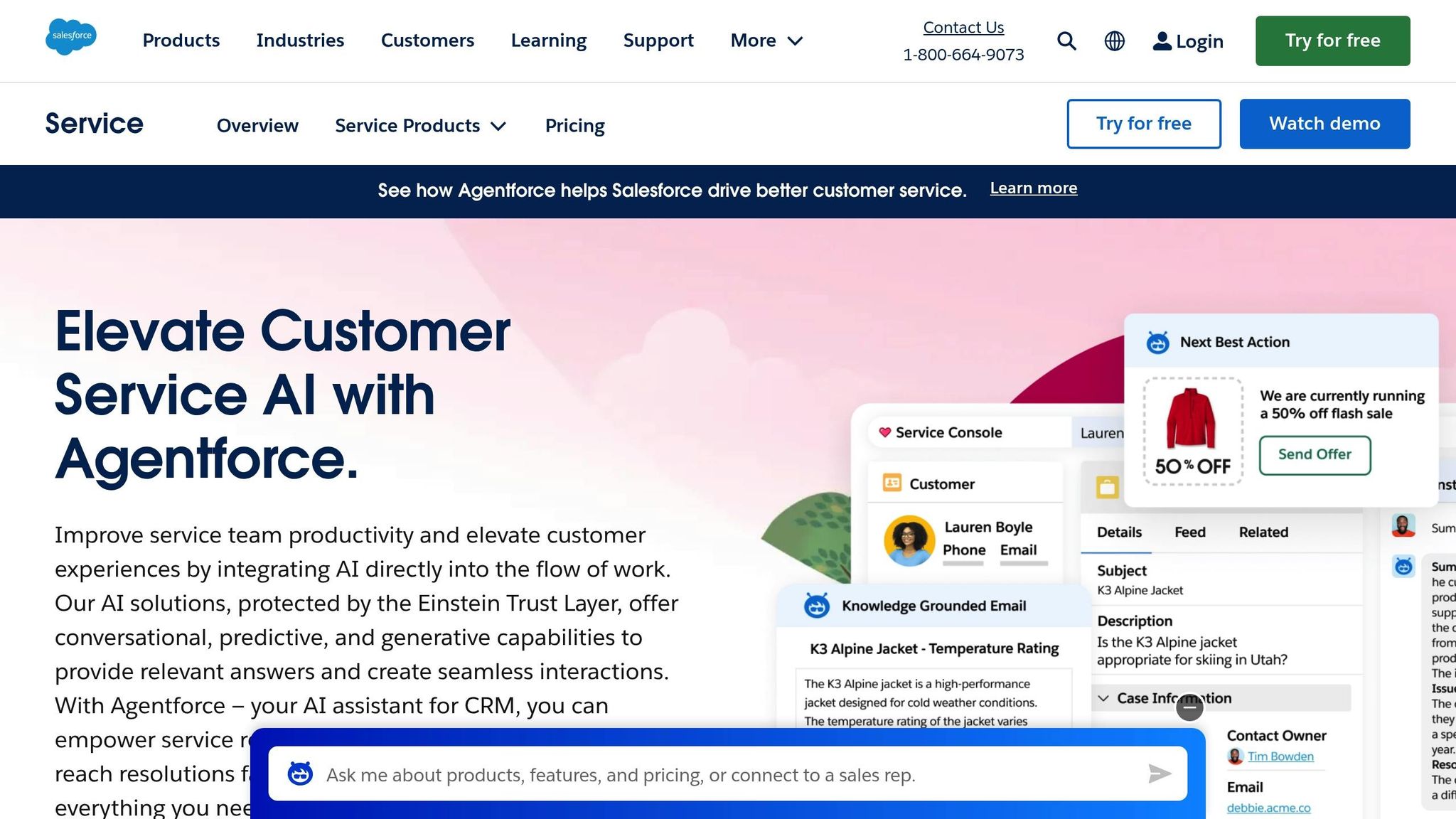Click the K3 Alpine Jacket subject value

[1140, 590]
